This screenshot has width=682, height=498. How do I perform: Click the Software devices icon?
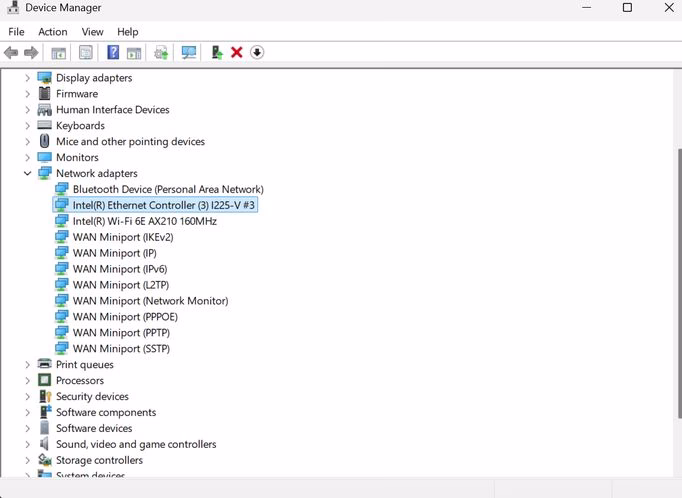pyautogui.click(x=44, y=428)
